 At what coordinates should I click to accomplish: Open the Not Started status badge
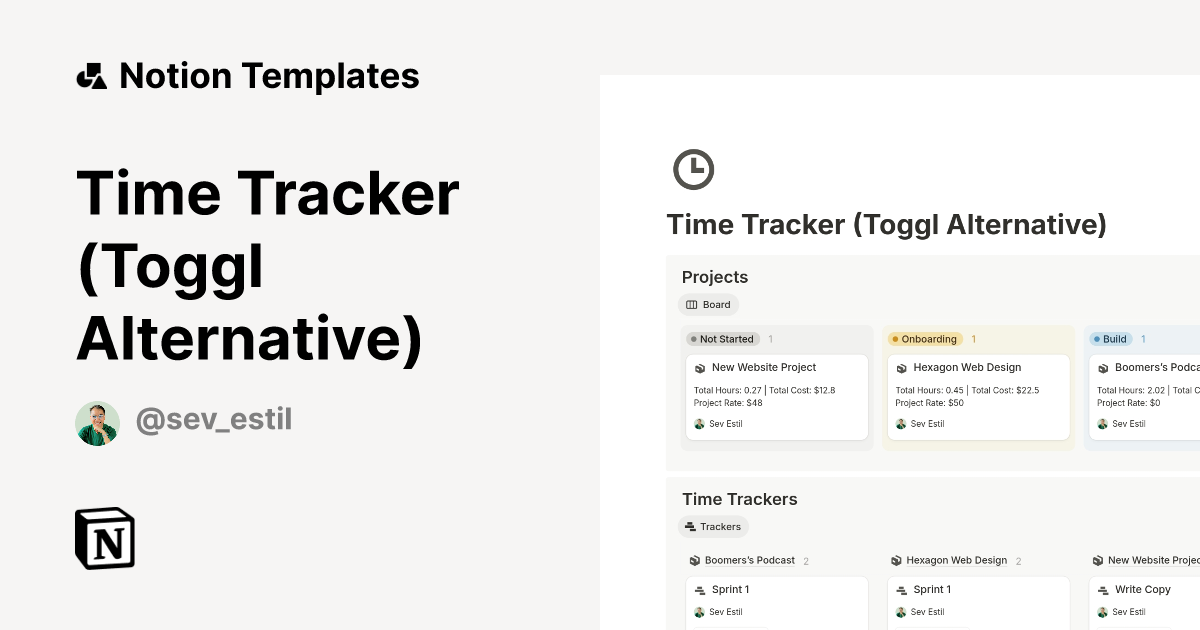click(x=722, y=339)
